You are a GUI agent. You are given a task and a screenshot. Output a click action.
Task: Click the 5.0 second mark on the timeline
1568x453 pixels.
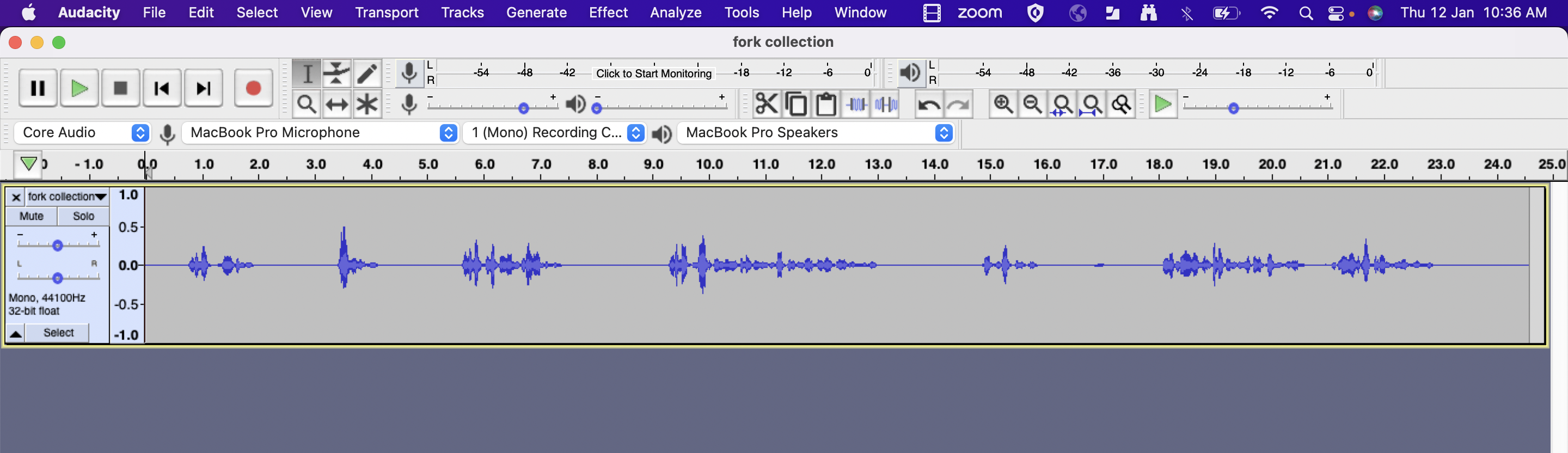pos(428,164)
